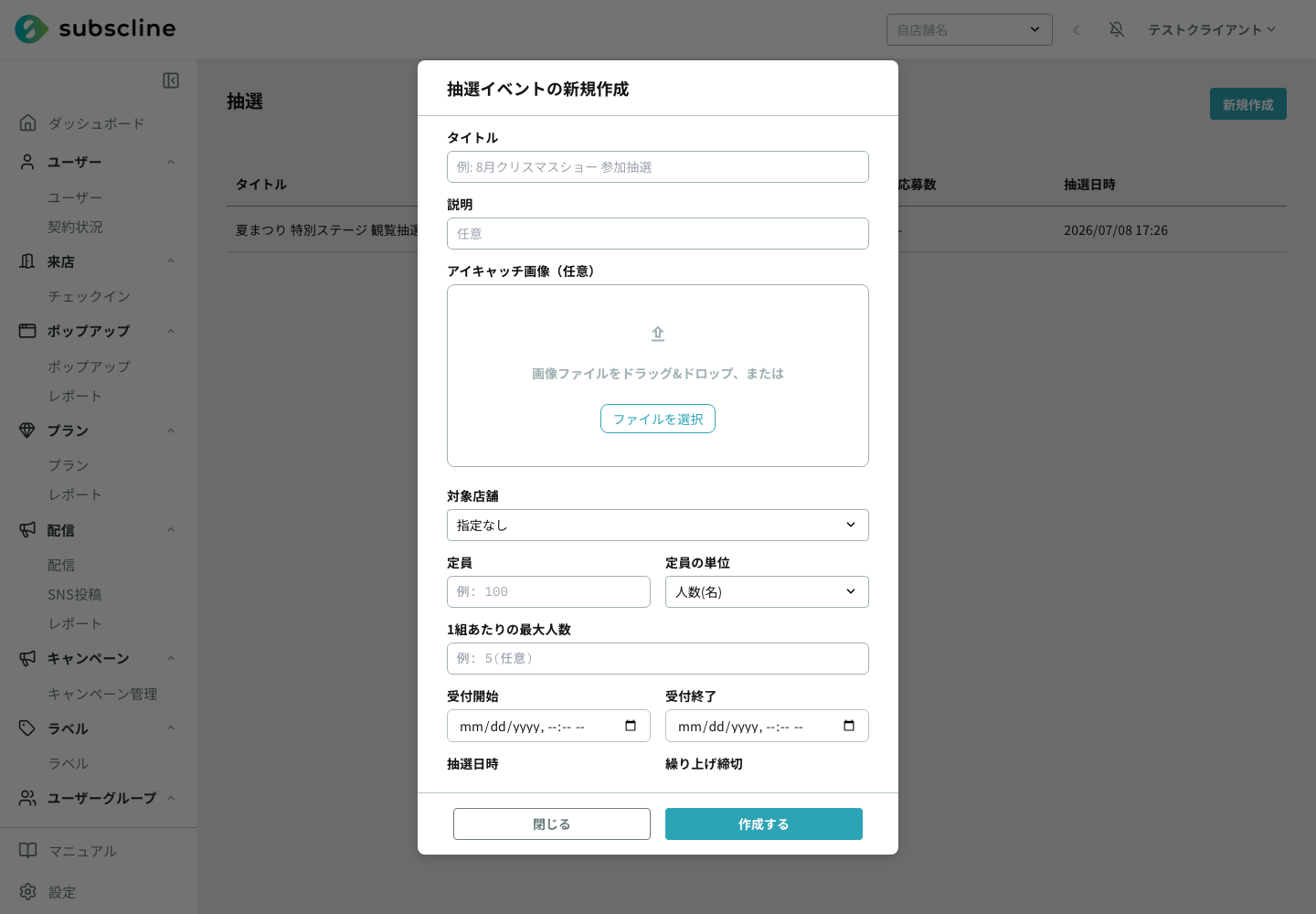
Task: Click the 抽選日時 column header
Action: [1089, 185]
